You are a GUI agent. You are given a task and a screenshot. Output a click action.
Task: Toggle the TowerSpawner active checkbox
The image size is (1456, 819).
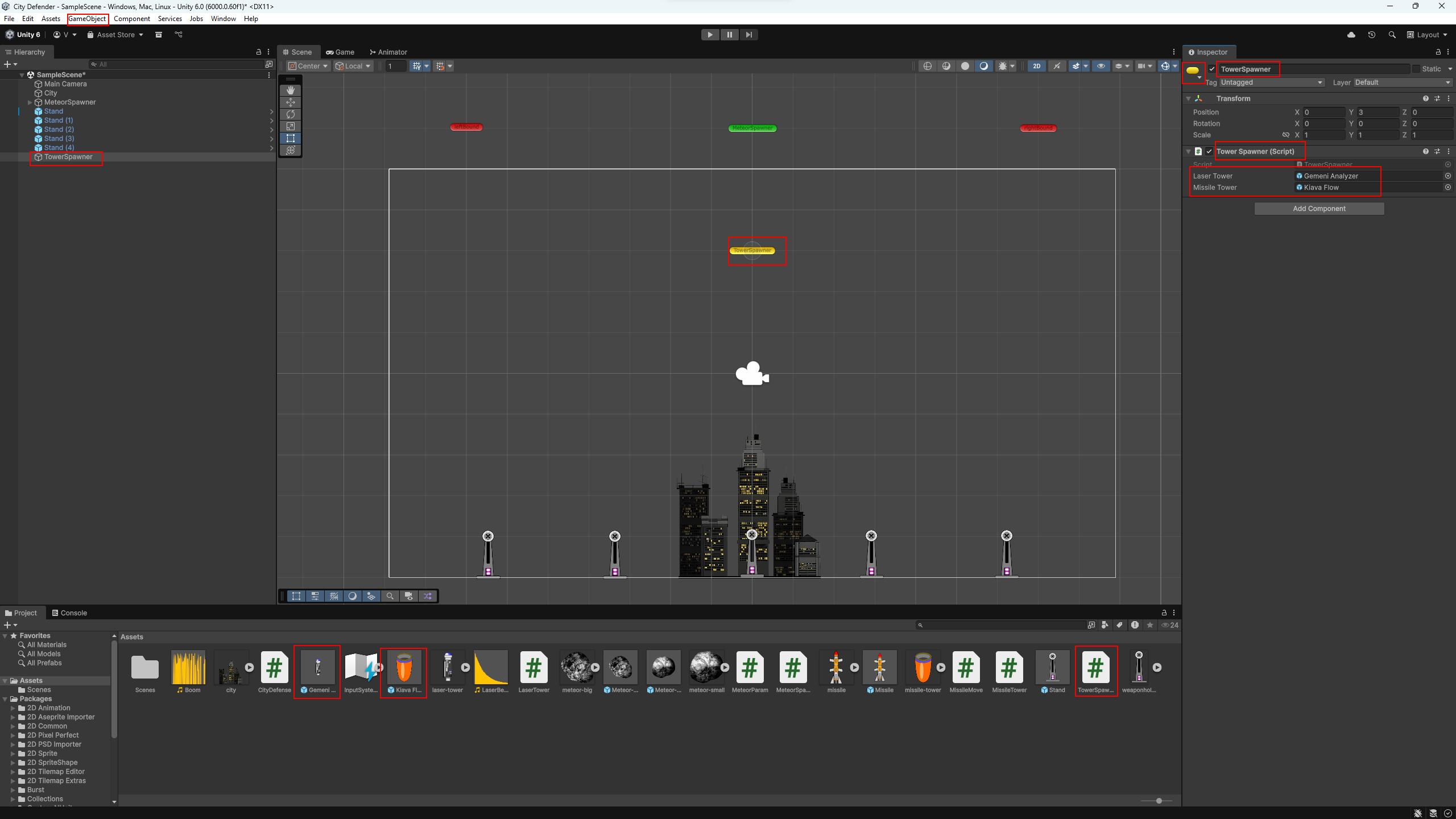coord(1212,69)
